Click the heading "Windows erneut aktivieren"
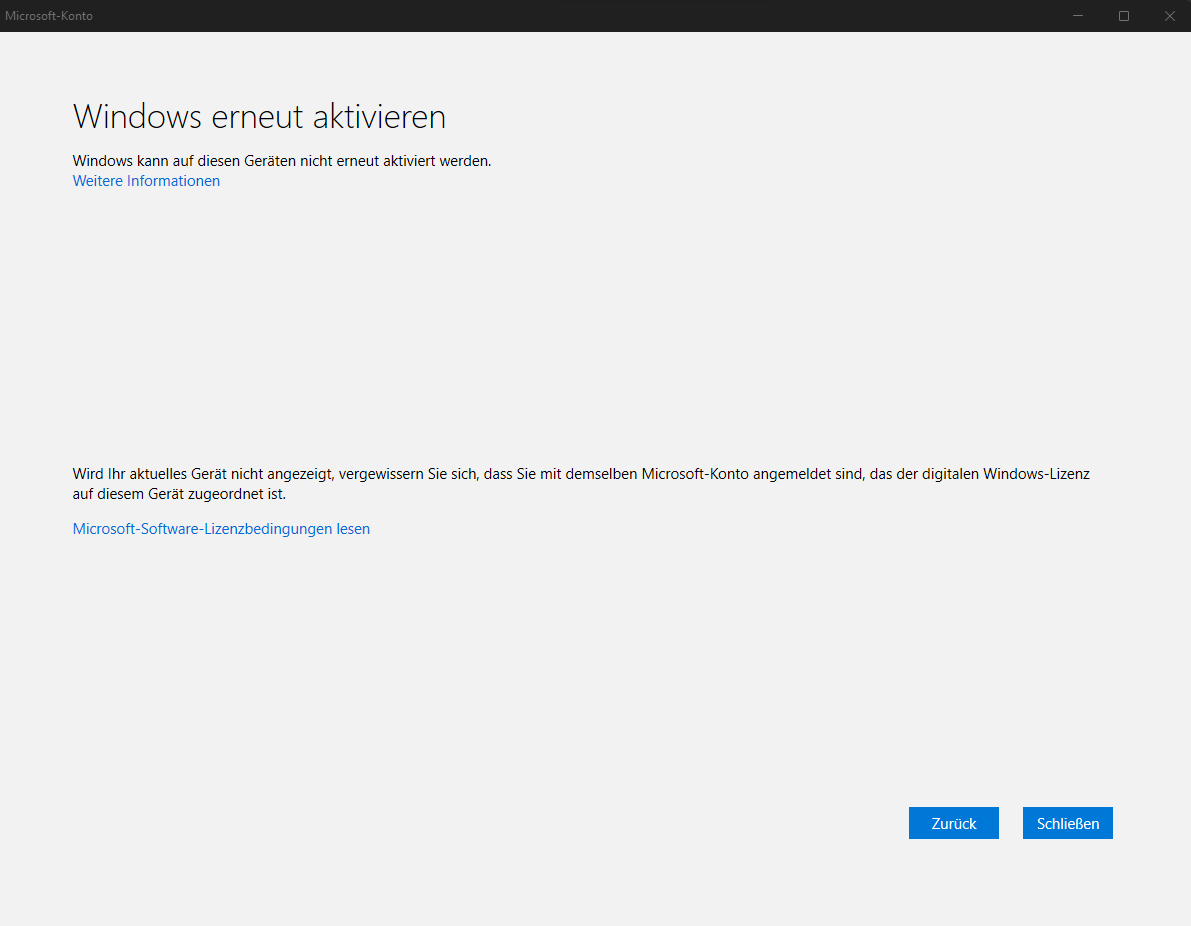The height and width of the screenshot is (926, 1191). click(259, 117)
